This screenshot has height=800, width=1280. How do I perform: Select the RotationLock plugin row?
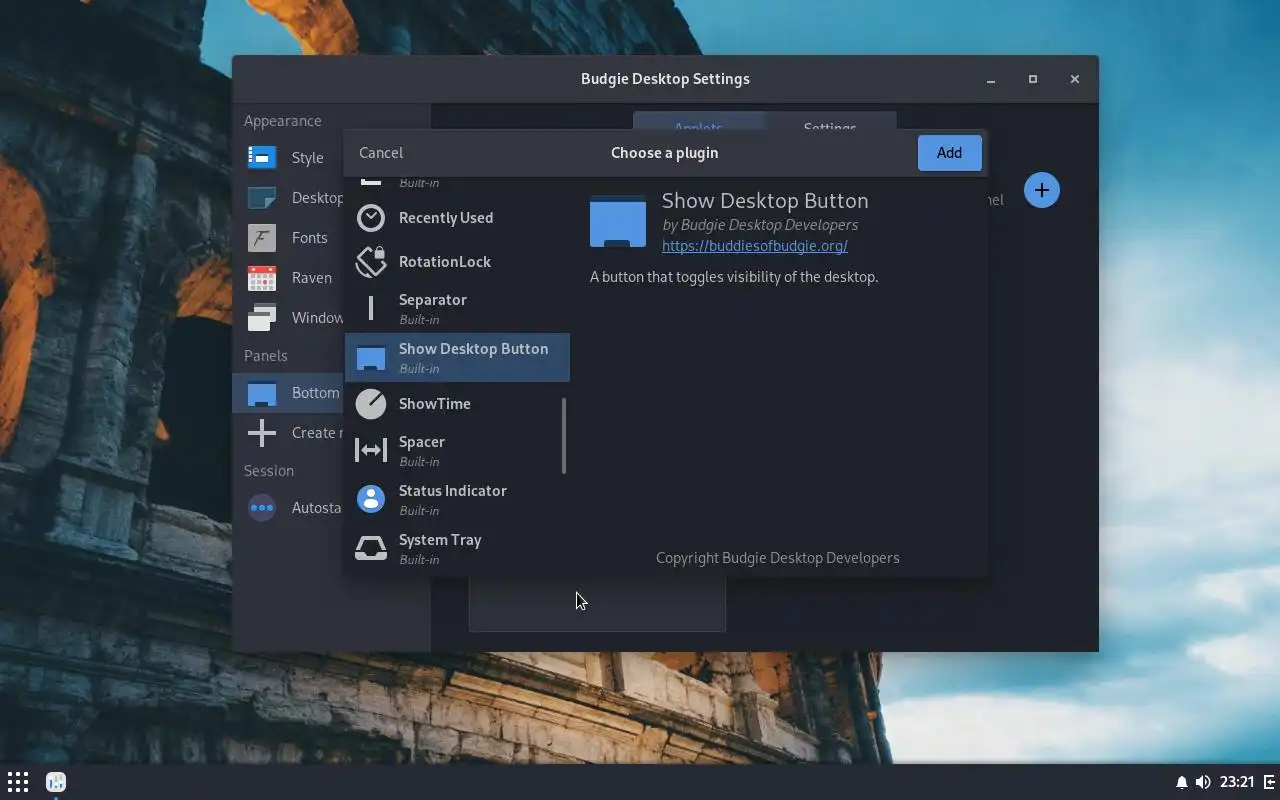[457, 262]
